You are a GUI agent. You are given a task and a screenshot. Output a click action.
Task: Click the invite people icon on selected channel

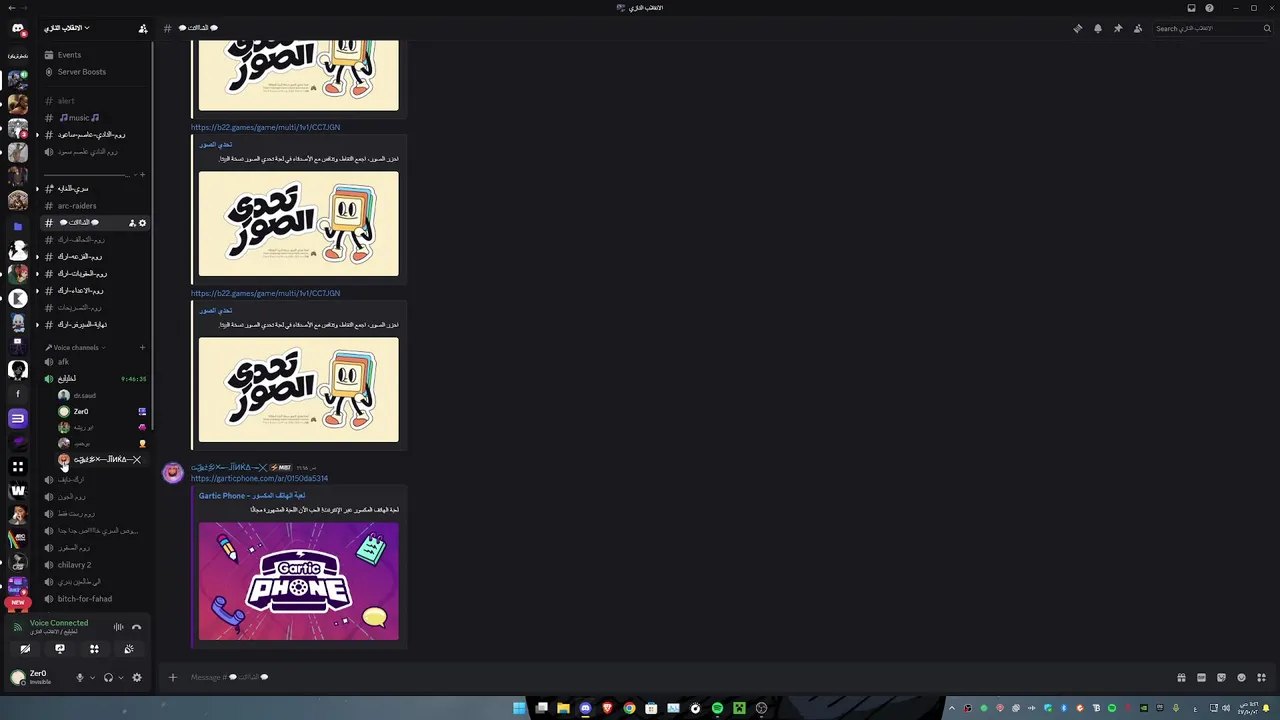pyautogui.click(x=132, y=223)
